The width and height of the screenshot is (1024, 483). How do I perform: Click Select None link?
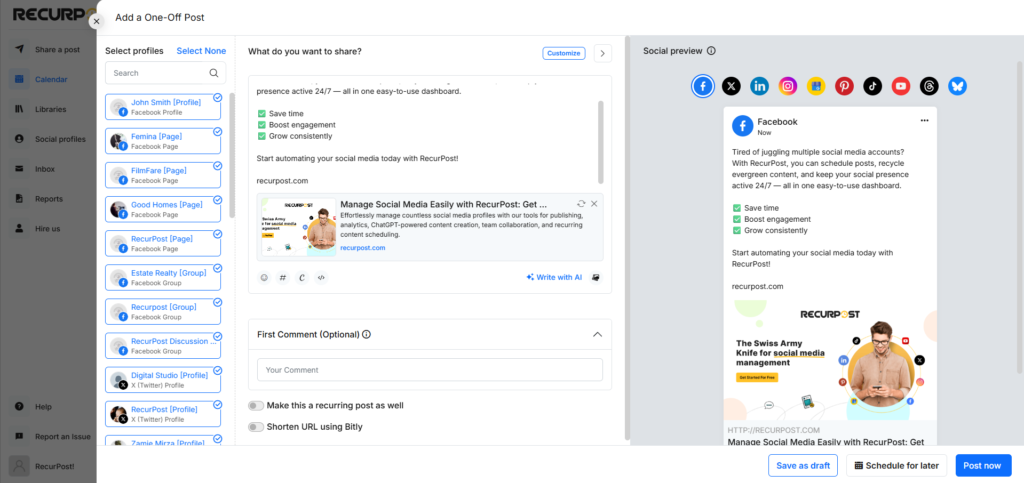[201, 51]
